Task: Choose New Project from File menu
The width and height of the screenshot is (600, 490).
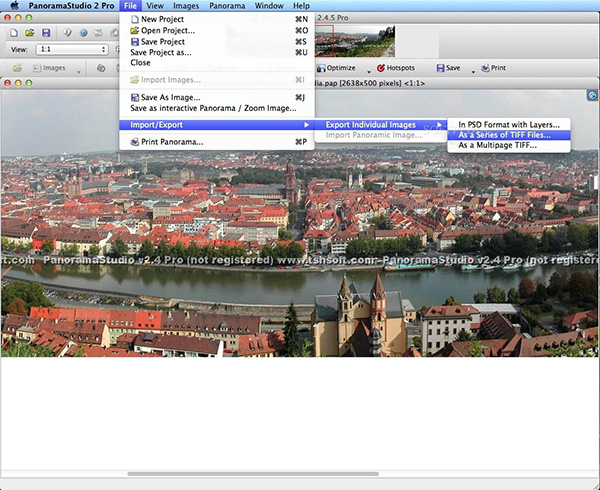Action: (217, 19)
